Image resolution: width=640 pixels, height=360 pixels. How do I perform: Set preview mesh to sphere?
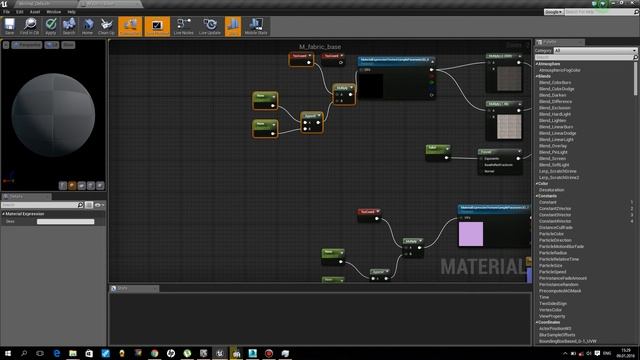pos(72,186)
